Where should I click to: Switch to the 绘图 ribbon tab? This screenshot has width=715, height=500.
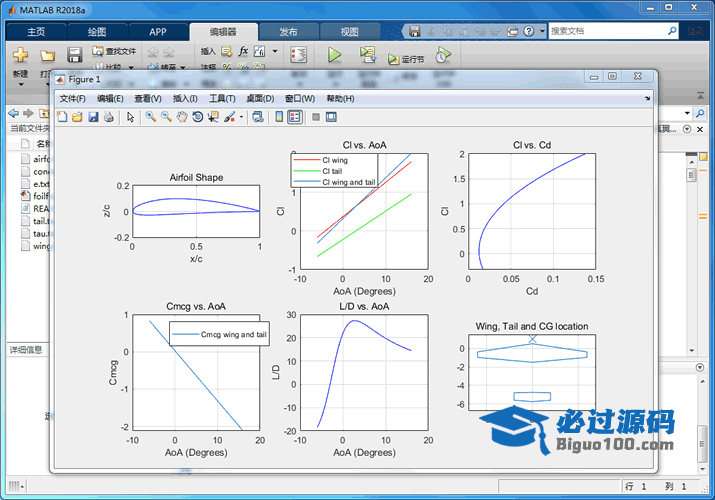point(97,32)
